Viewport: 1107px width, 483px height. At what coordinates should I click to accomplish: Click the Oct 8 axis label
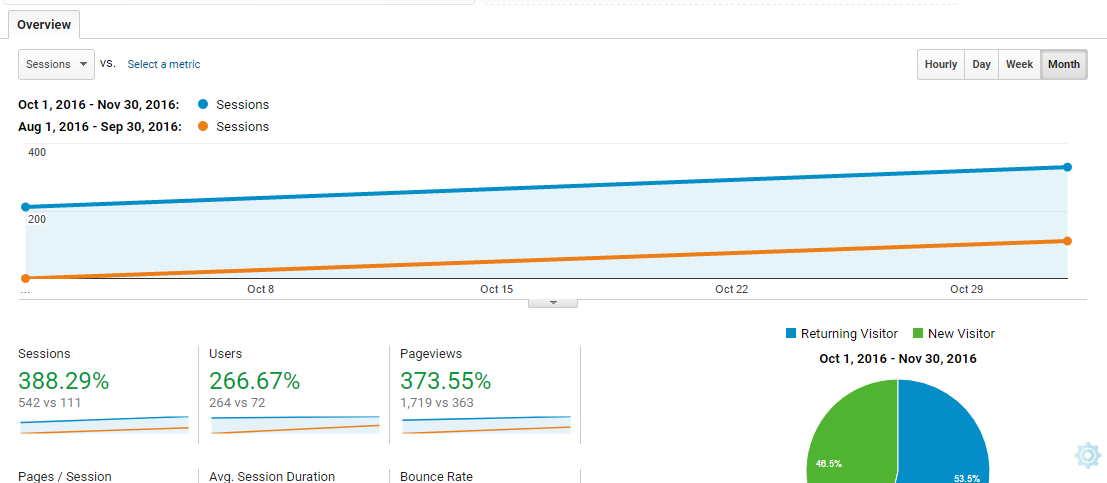(261, 289)
